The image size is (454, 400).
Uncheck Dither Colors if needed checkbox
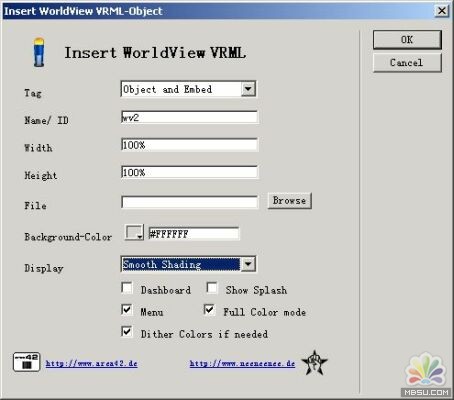pos(127,332)
